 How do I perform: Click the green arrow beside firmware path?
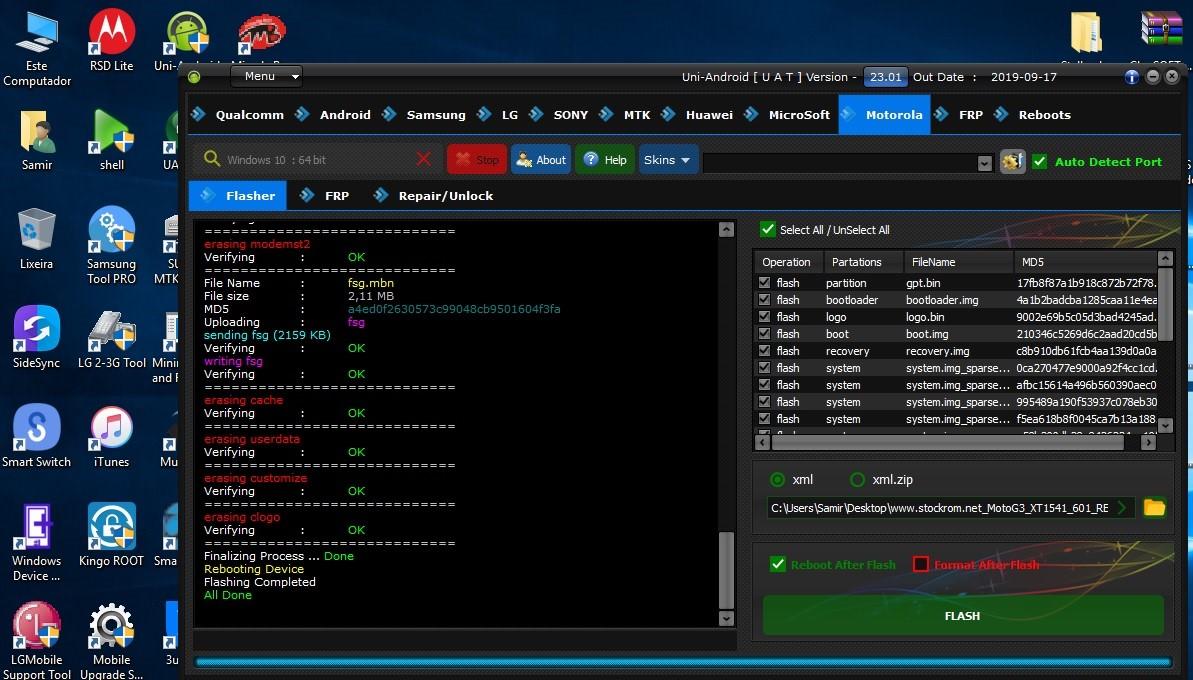tap(1122, 507)
